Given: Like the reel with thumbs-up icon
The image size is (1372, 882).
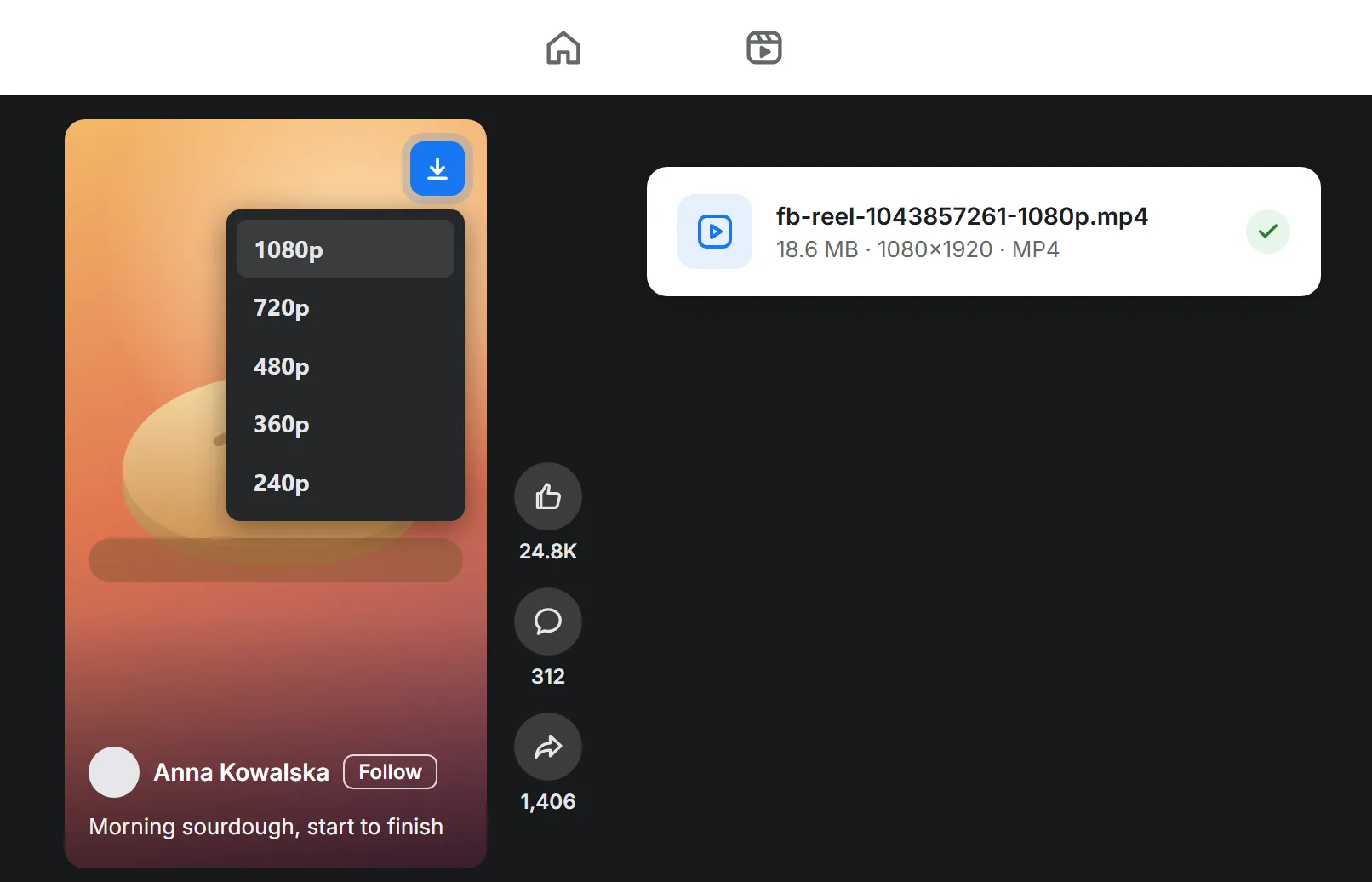Looking at the screenshot, I should point(548,496).
